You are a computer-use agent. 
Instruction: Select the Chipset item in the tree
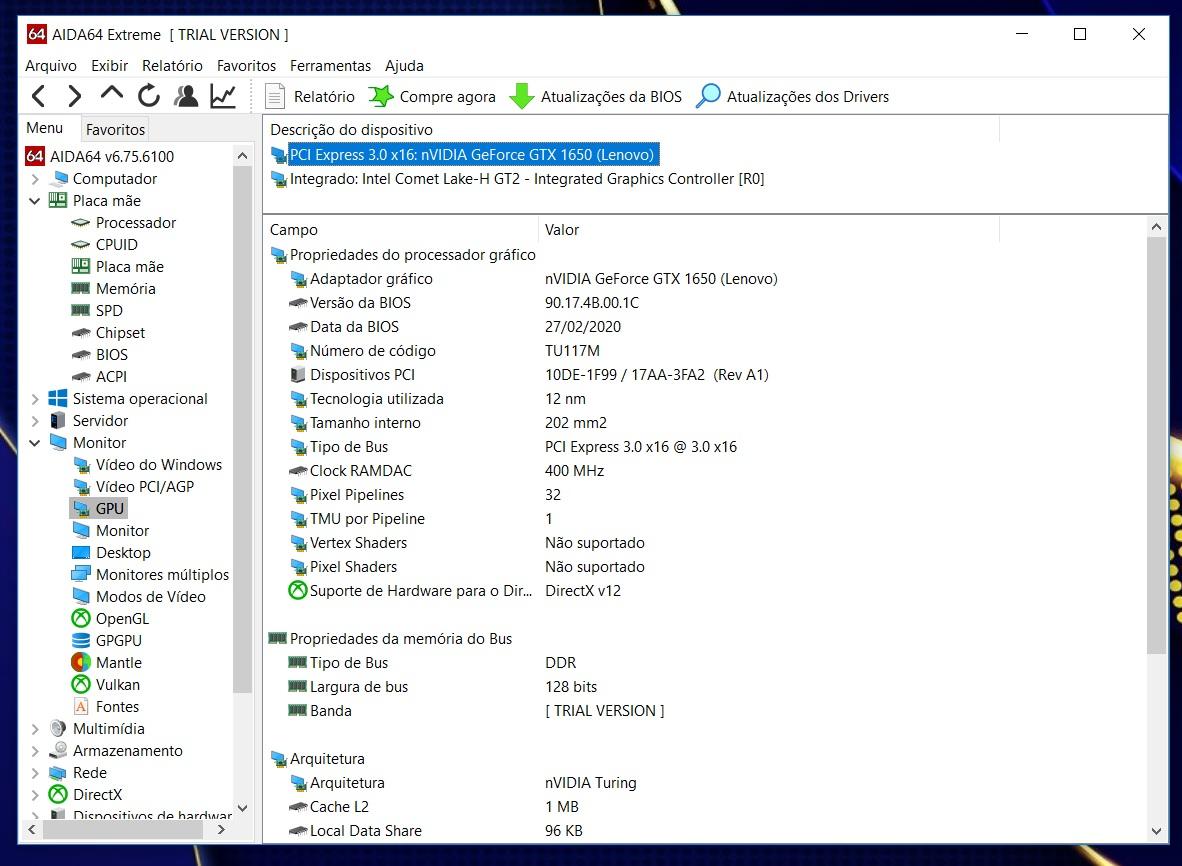tap(120, 332)
